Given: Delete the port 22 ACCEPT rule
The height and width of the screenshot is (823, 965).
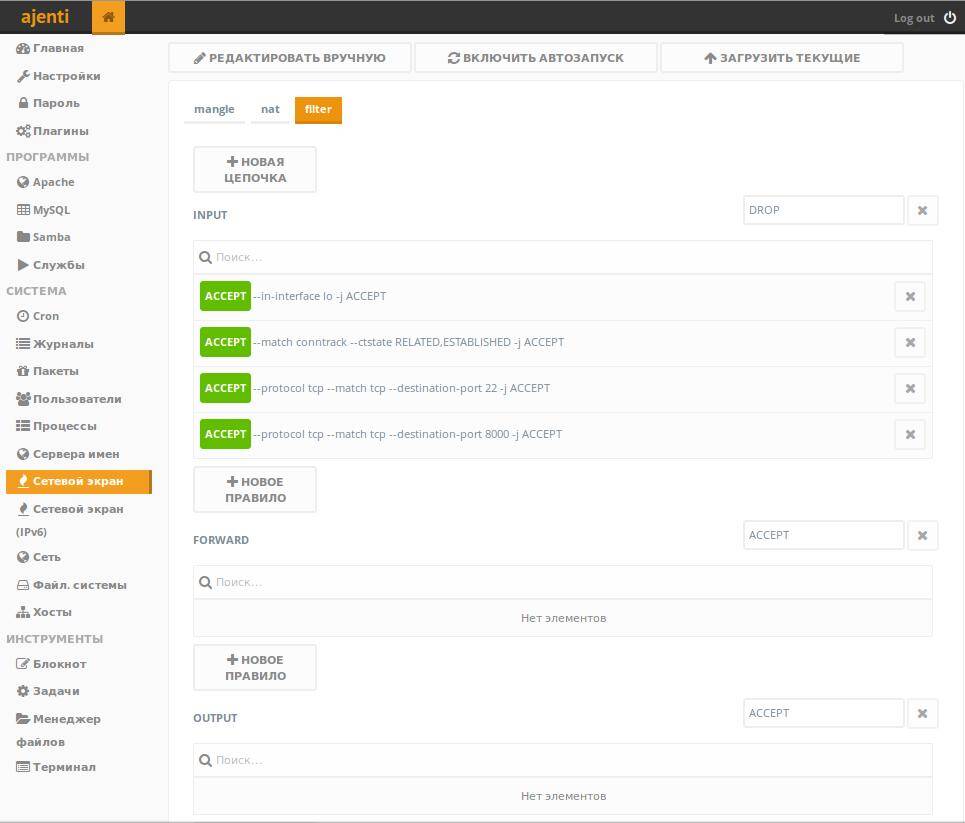Looking at the screenshot, I should coord(909,388).
